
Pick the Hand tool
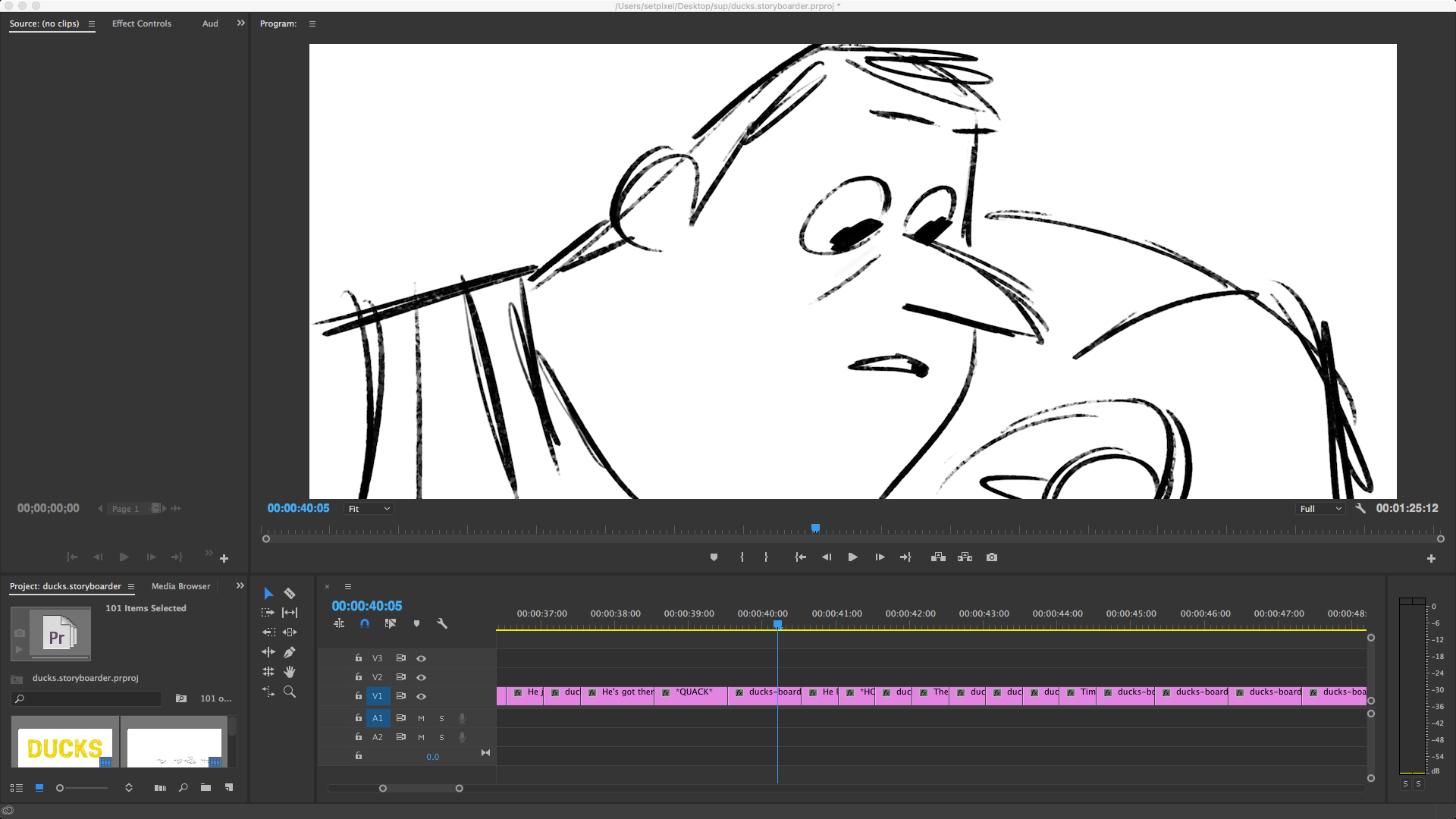pos(290,671)
